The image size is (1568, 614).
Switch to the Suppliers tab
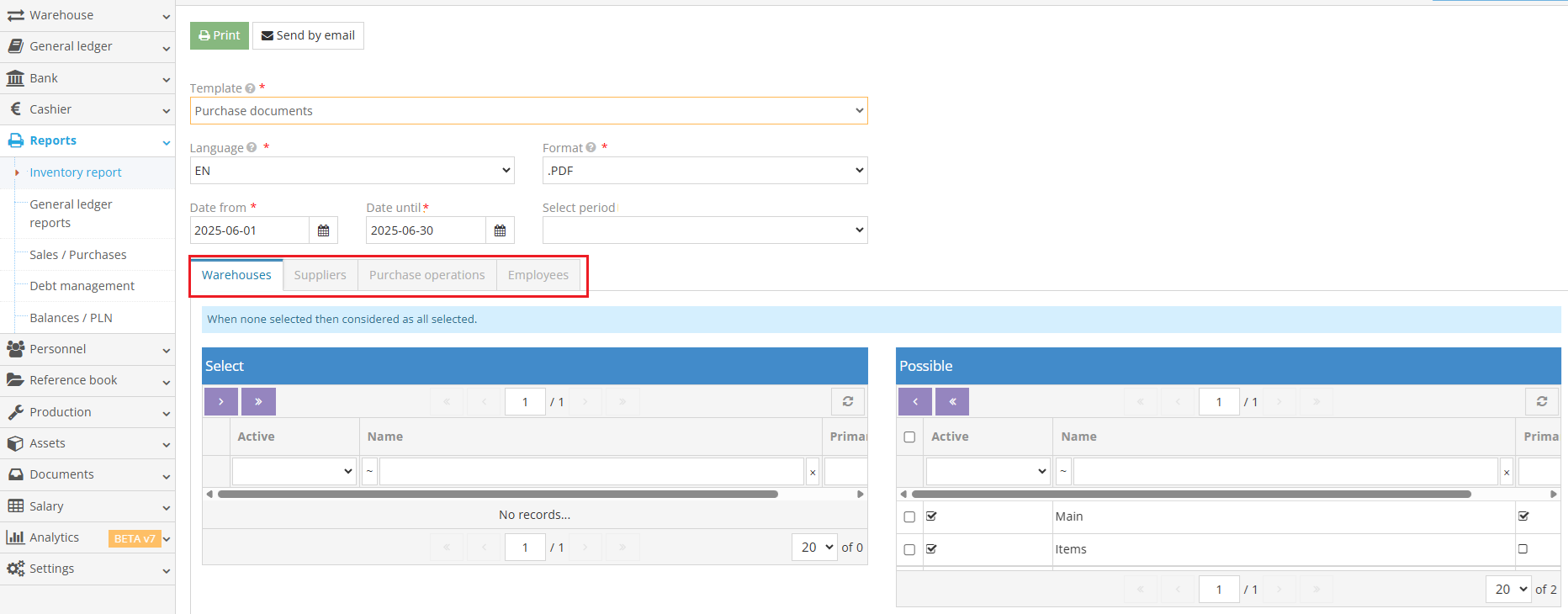320,275
